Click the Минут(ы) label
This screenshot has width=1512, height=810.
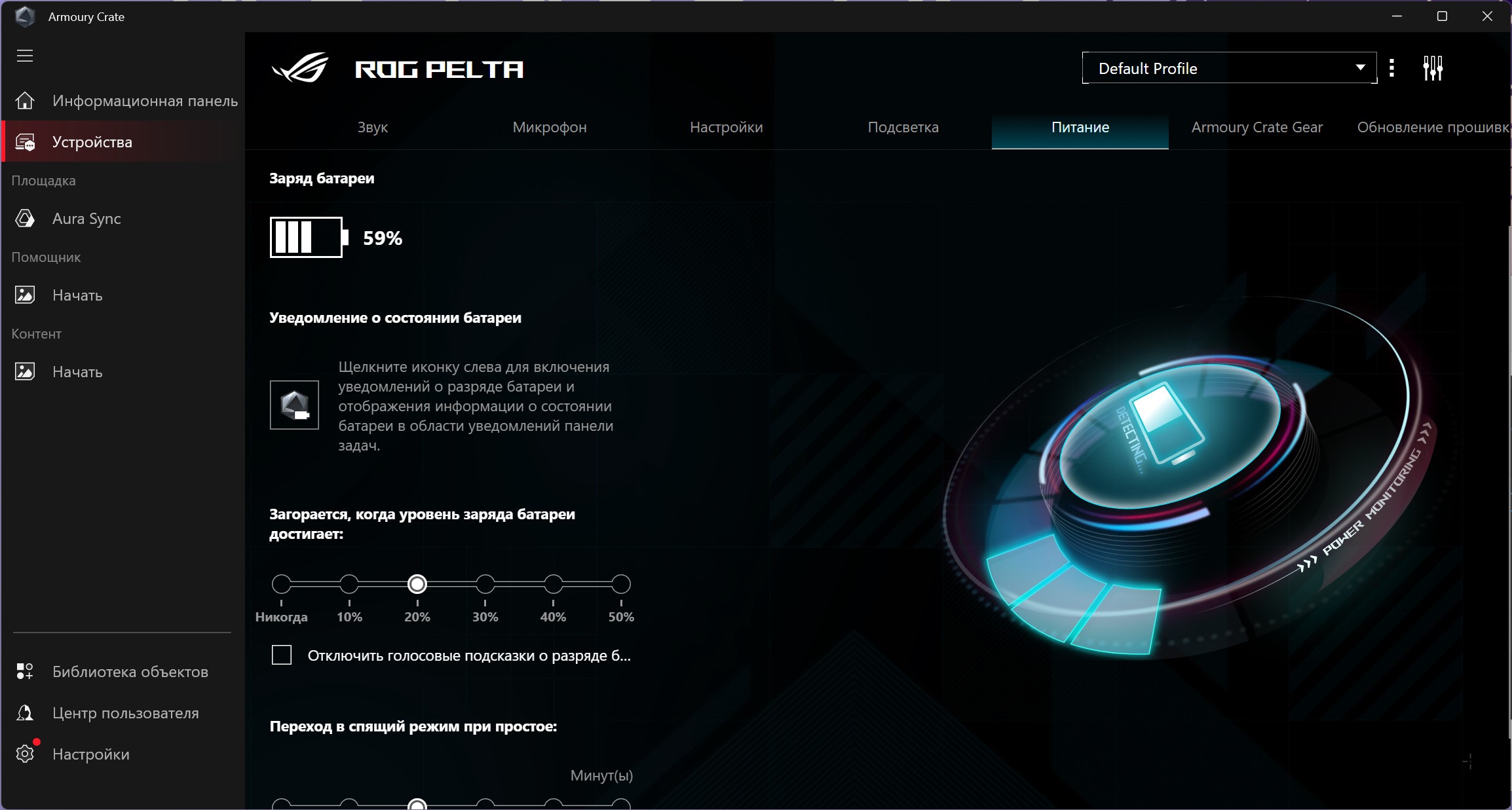pos(601,775)
